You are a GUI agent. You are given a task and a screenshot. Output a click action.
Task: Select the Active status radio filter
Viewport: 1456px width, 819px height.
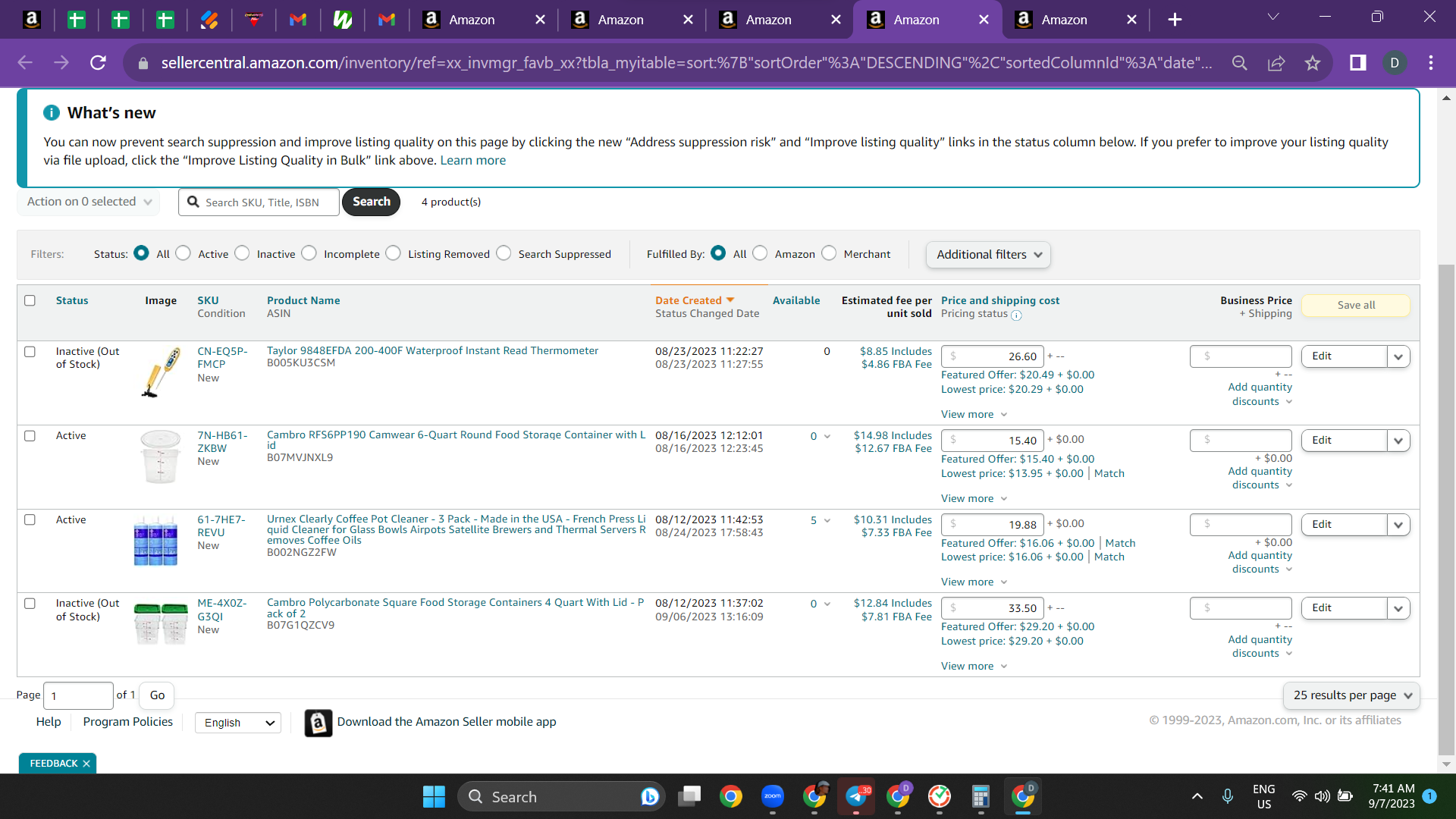point(184,253)
